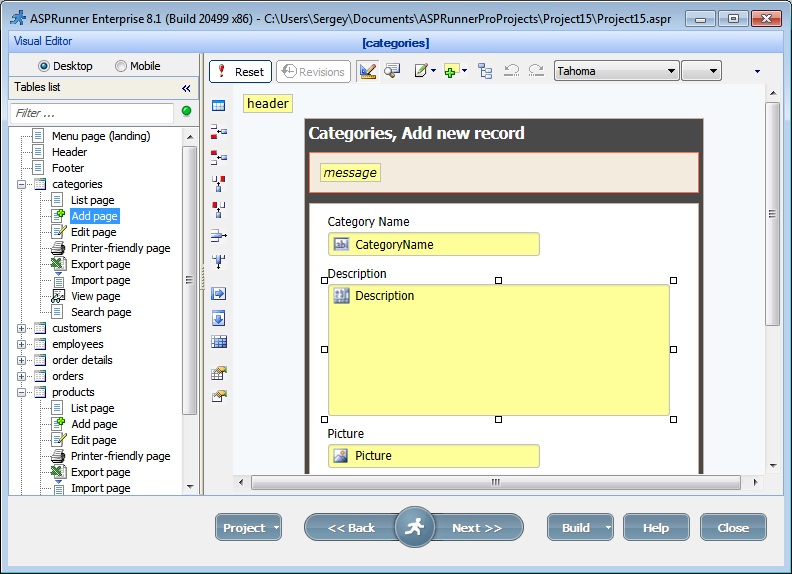The image size is (792, 574).
Task: Open the Project button dropdown arrow
Action: (x=276, y=528)
